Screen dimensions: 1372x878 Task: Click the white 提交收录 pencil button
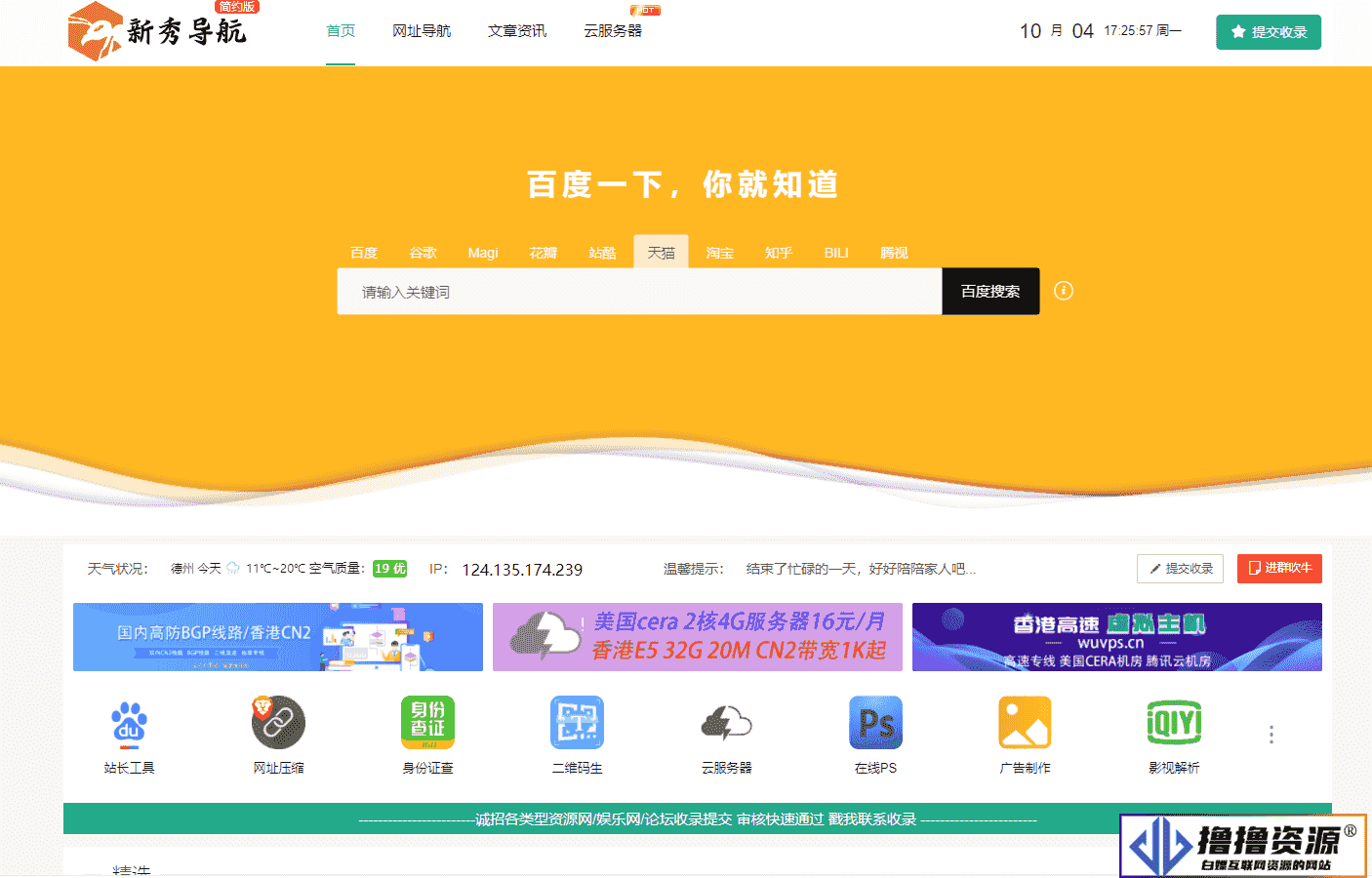click(1180, 569)
